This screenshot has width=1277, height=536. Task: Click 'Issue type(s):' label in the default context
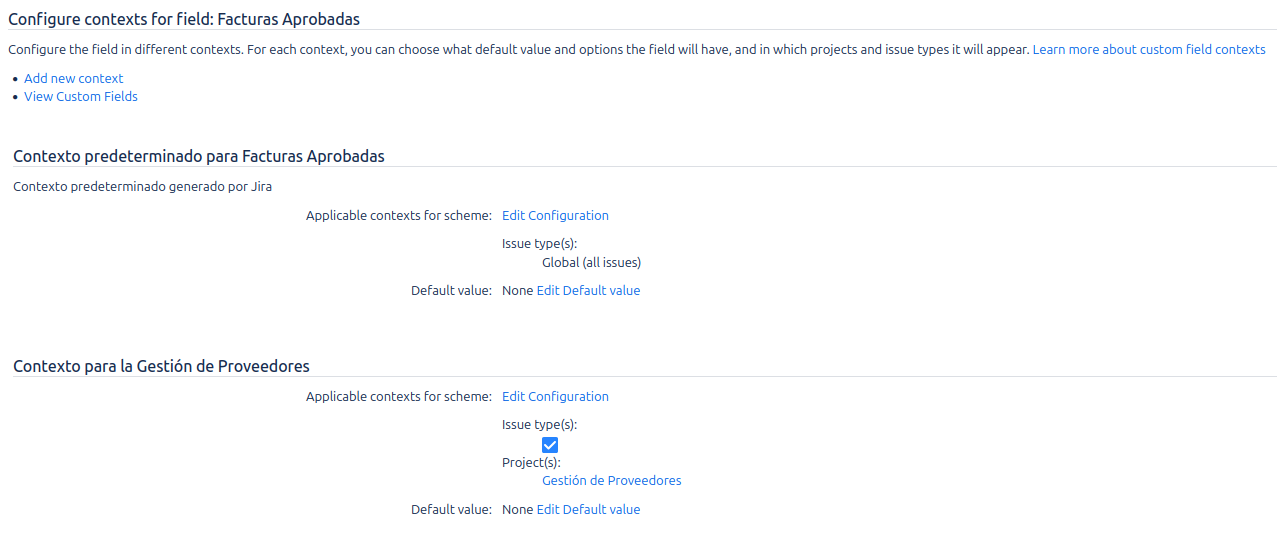click(539, 243)
